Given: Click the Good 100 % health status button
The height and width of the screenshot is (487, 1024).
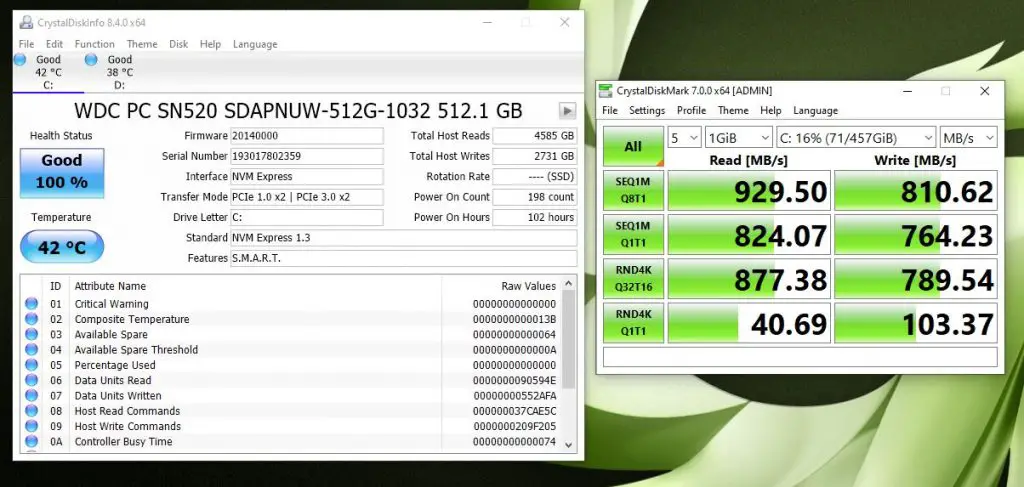Looking at the screenshot, I should click(x=62, y=172).
